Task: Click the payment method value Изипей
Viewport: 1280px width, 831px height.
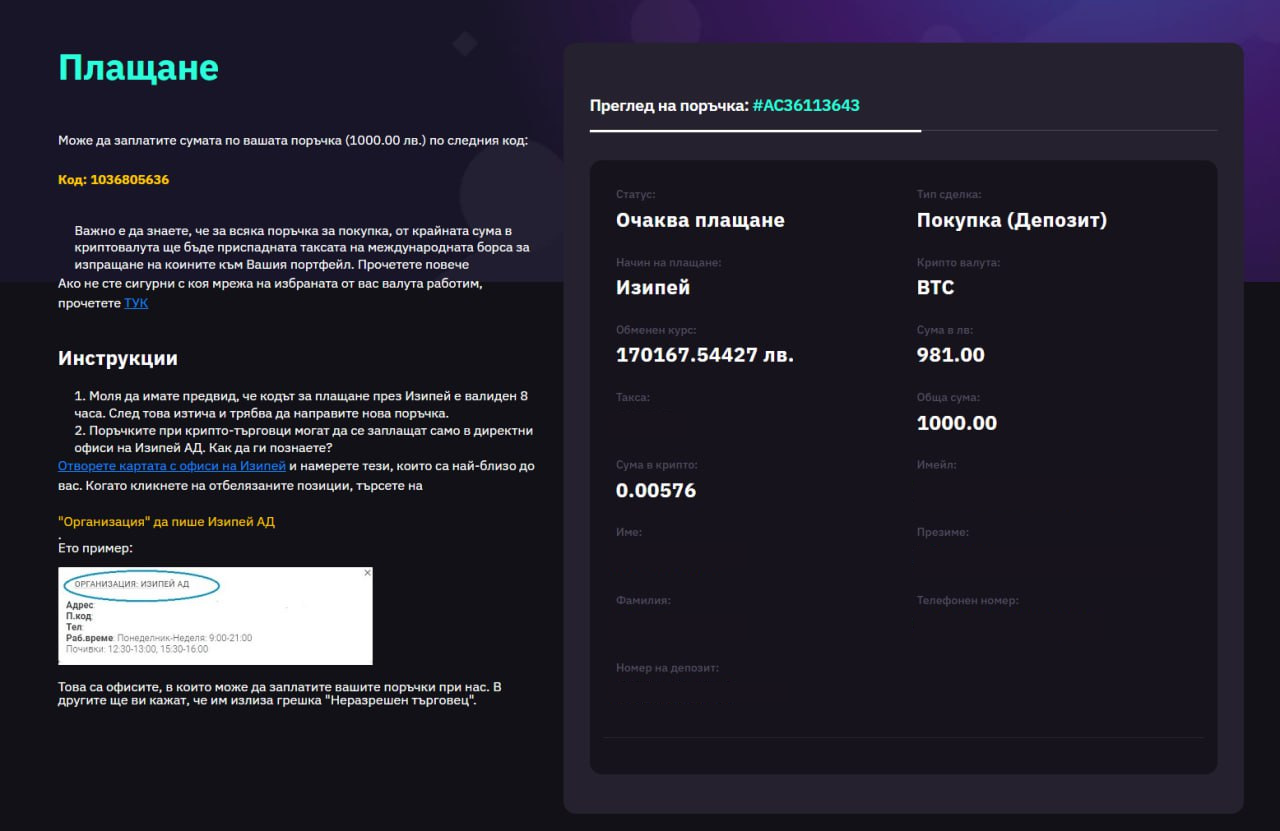Action: pyautogui.click(x=653, y=288)
